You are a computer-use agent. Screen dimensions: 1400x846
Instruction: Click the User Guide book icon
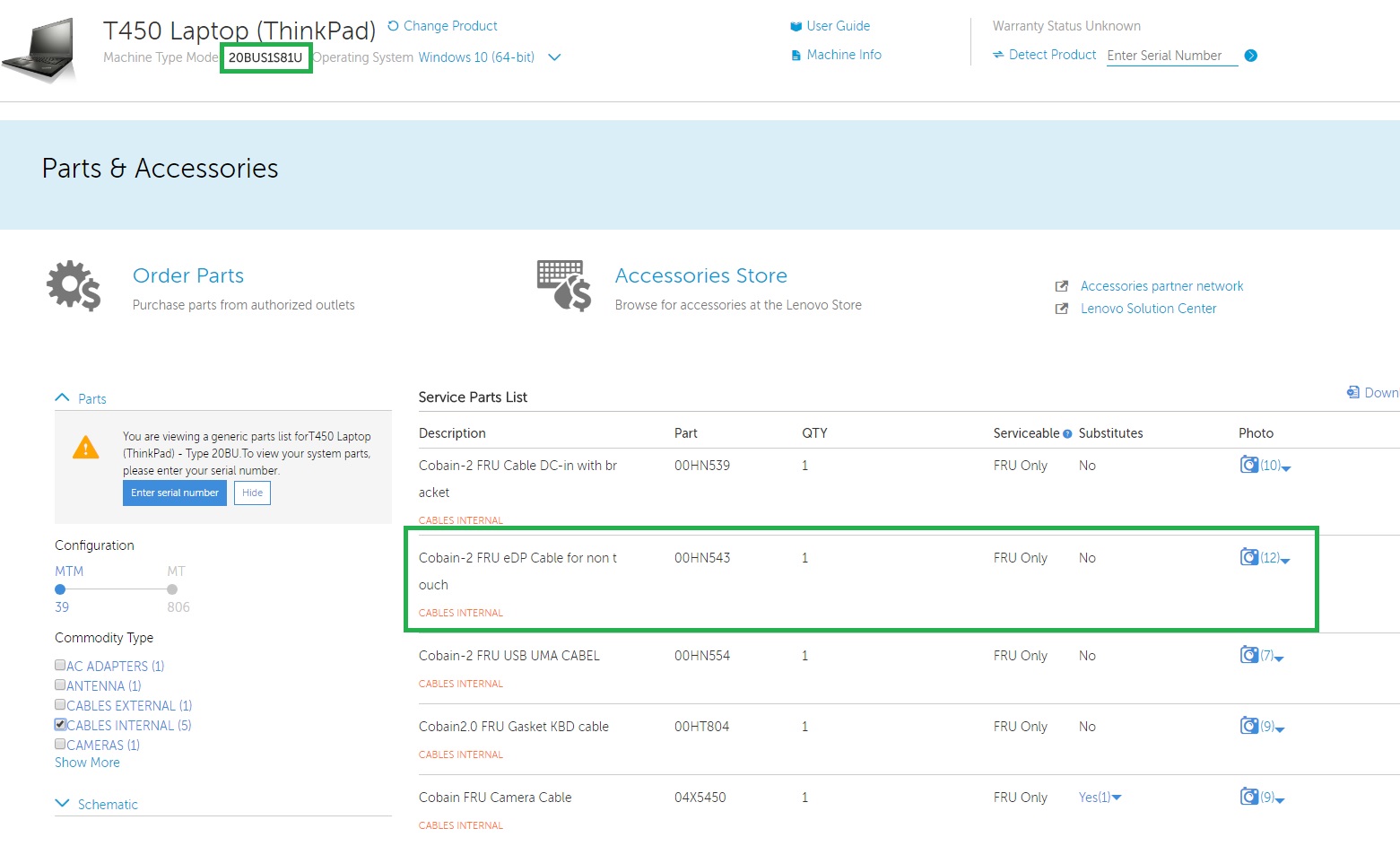[x=796, y=26]
